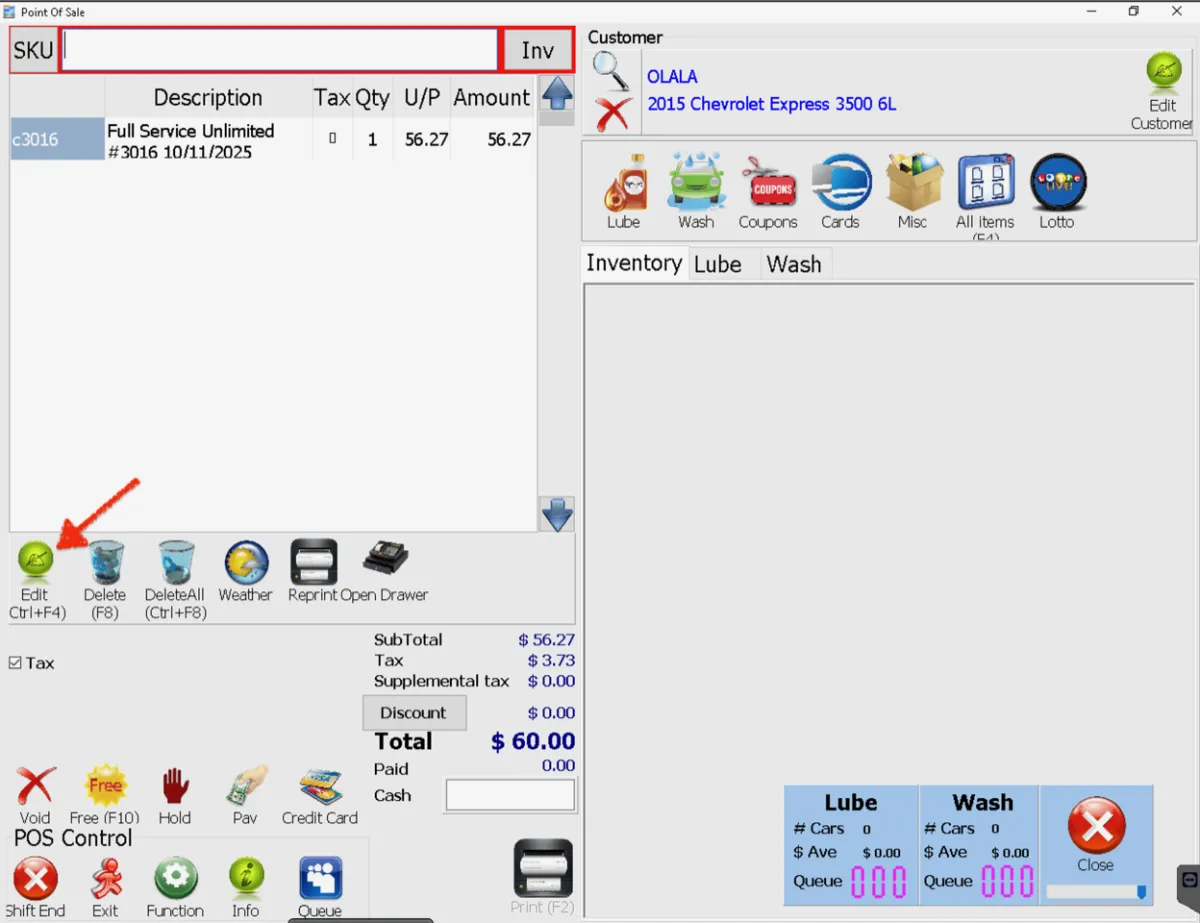
Task: Click the Amount column header
Action: [491, 97]
